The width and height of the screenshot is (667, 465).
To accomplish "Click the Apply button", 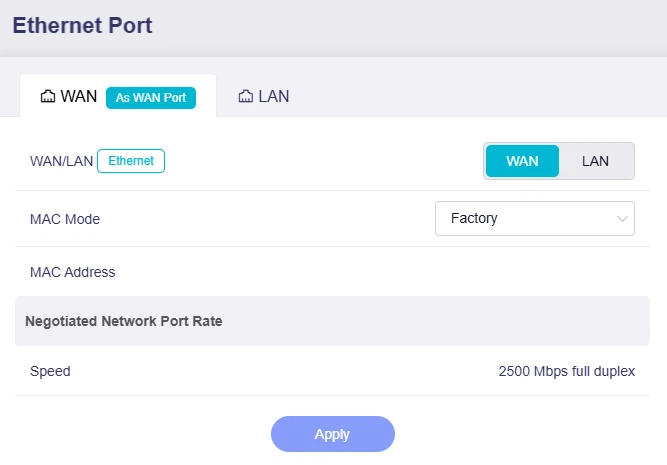I will [x=333, y=434].
